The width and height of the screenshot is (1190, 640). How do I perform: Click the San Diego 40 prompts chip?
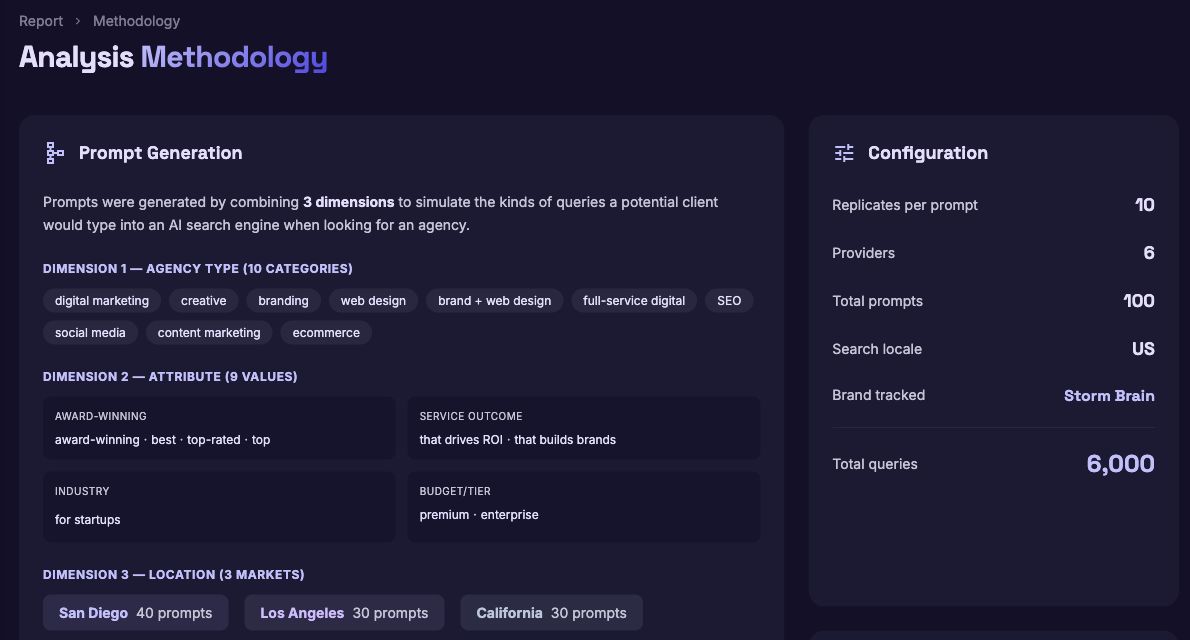[x=136, y=613]
